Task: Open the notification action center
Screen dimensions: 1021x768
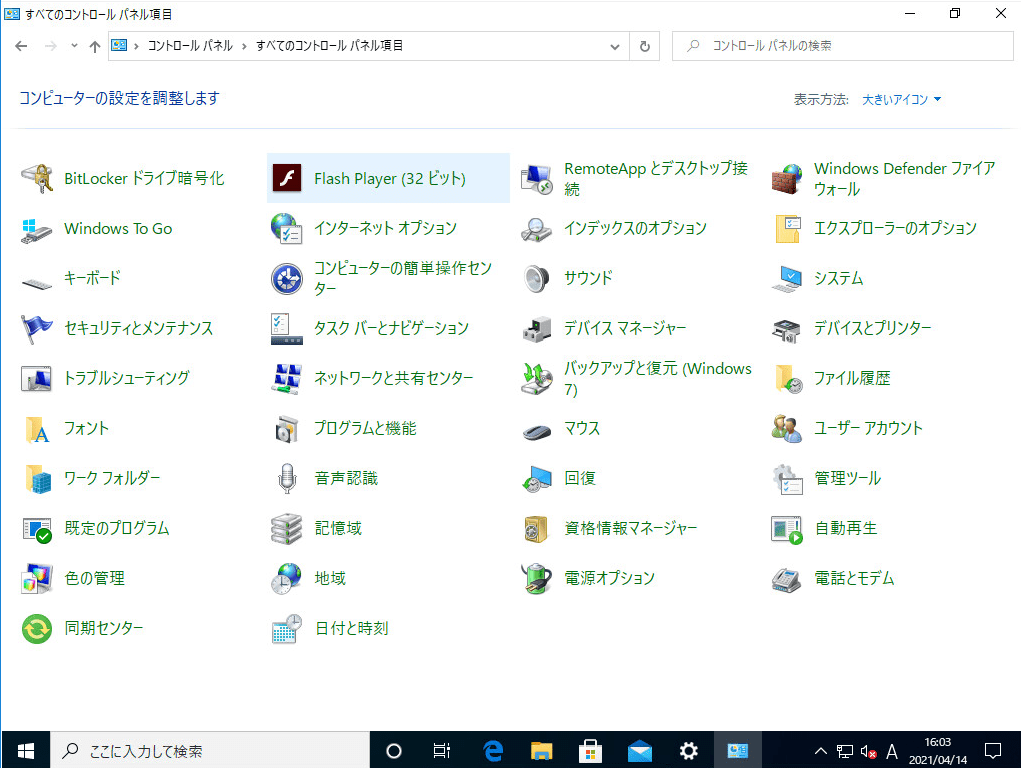Action: tap(992, 751)
